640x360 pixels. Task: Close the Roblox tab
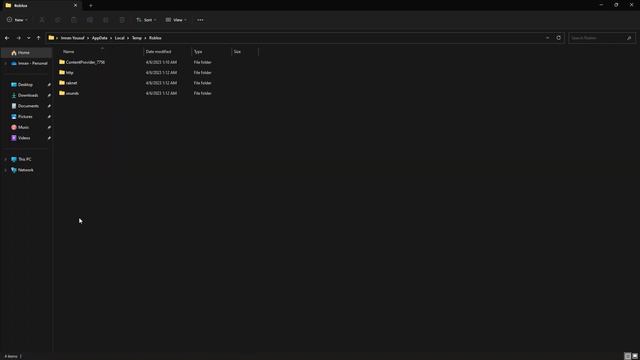coord(75,5)
